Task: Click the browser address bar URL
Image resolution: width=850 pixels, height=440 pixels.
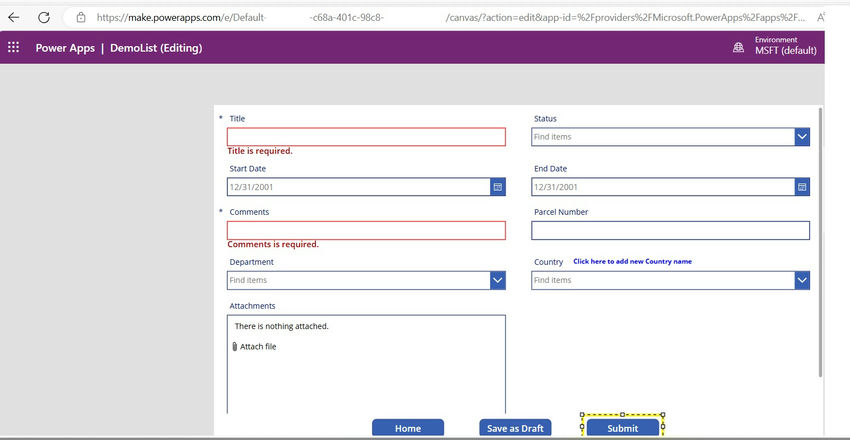Action: 450,17
